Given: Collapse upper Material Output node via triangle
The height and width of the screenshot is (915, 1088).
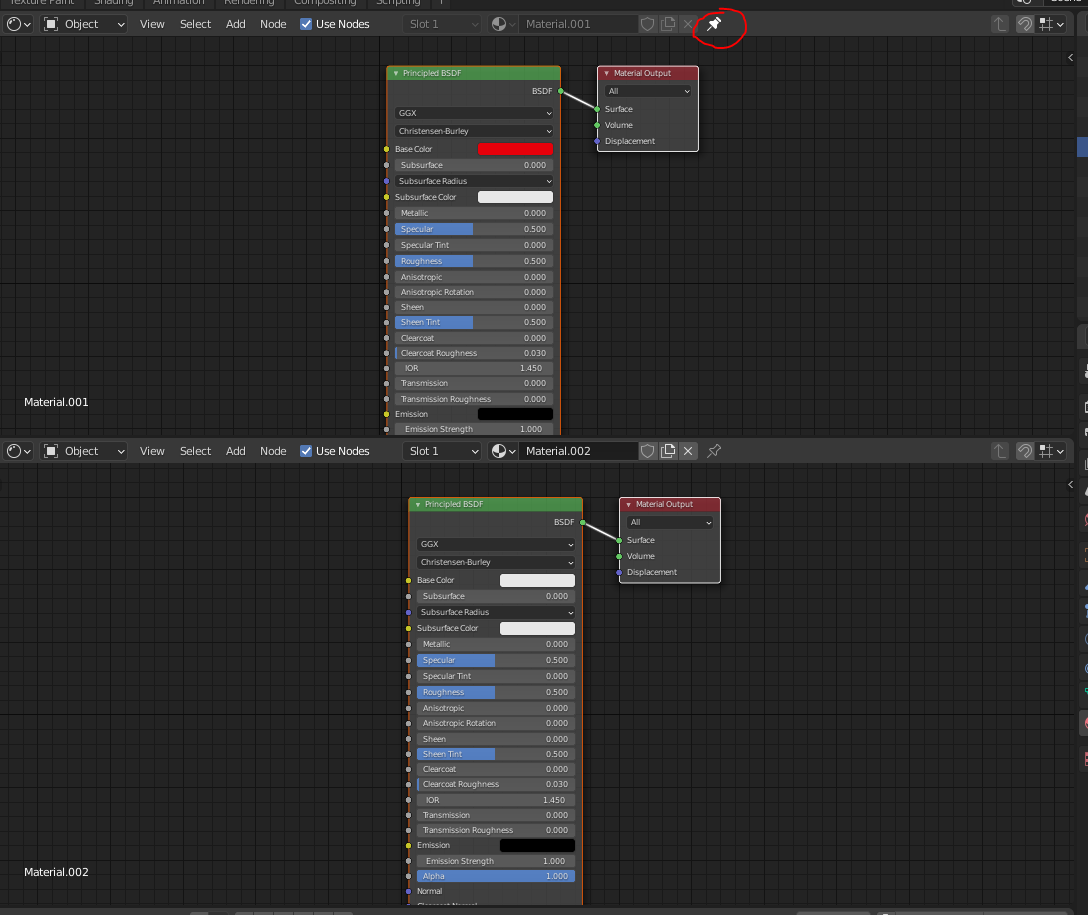Looking at the screenshot, I should click(606, 74).
